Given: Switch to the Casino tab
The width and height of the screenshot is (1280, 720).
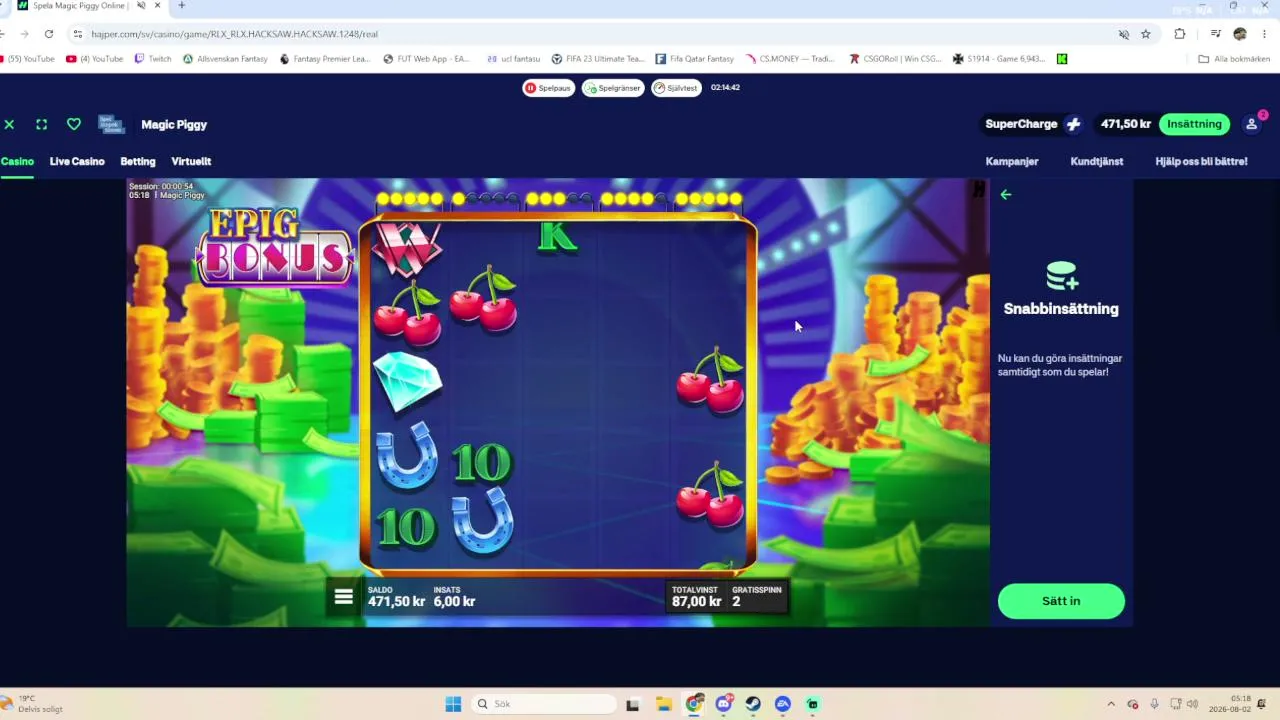Looking at the screenshot, I should pyautogui.click(x=17, y=161).
